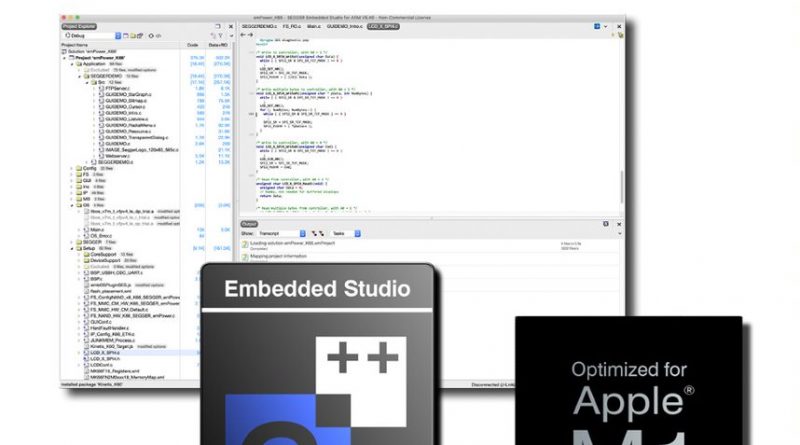This screenshot has height=445, width=800.
Task: Undock the Output panel
Action: [606, 224]
